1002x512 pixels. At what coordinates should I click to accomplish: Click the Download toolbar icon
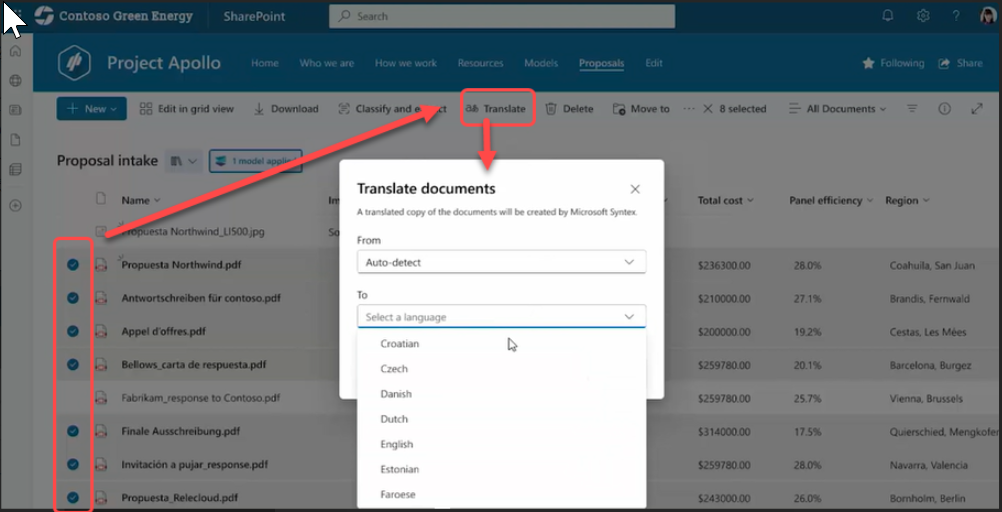(x=259, y=109)
